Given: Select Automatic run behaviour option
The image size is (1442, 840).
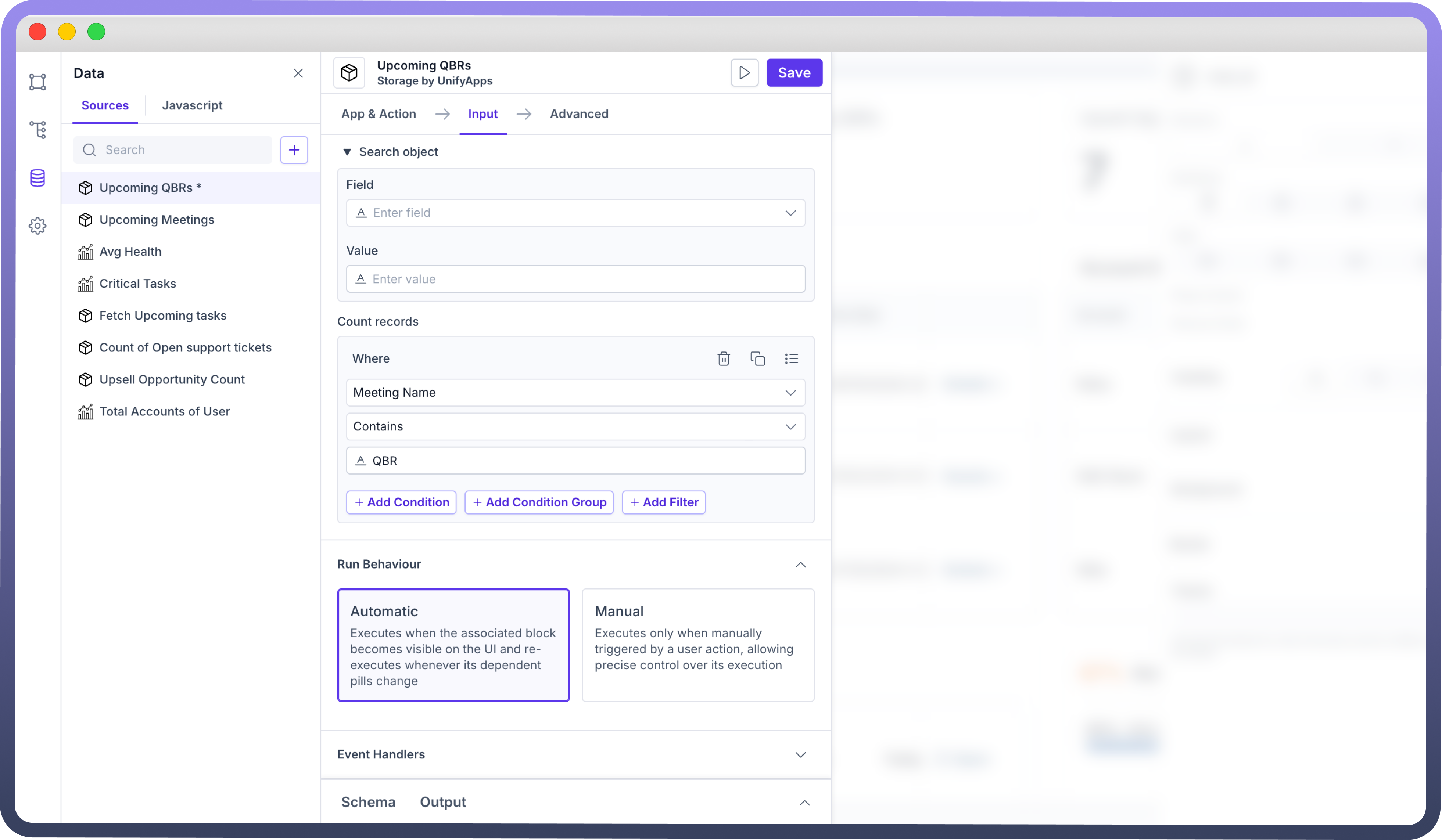Looking at the screenshot, I should coord(453,645).
